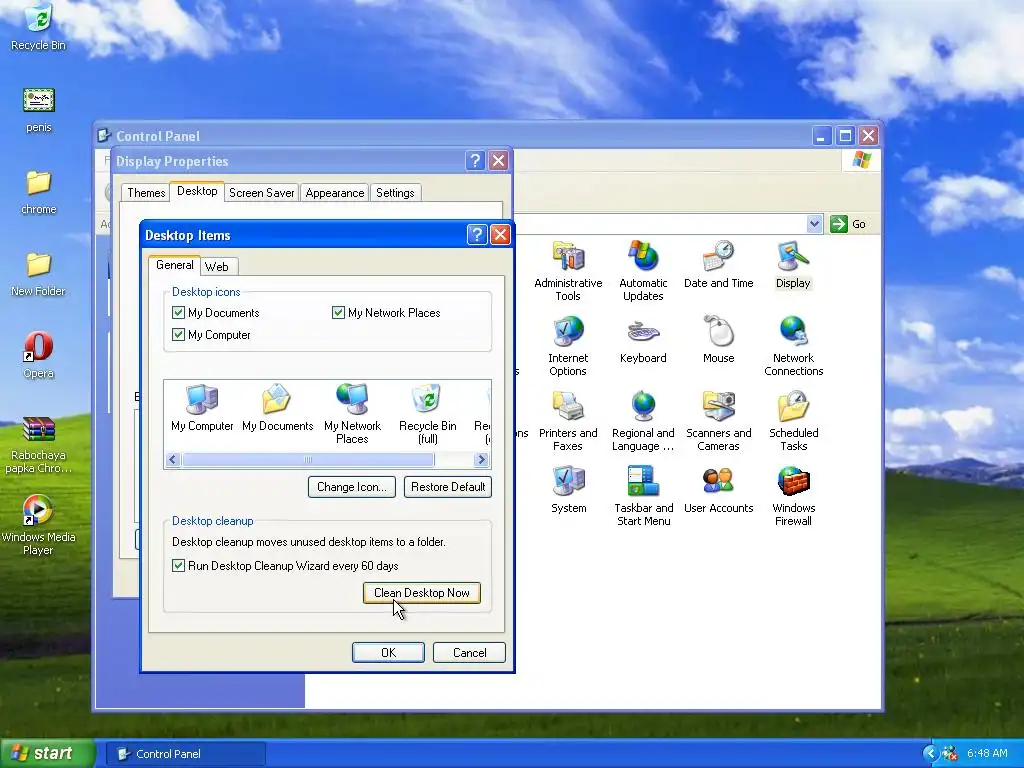Open Scanners and Cameras in Control Panel
Image resolution: width=1024 pixels, height=768 pixels.
(x=718, y=421)
